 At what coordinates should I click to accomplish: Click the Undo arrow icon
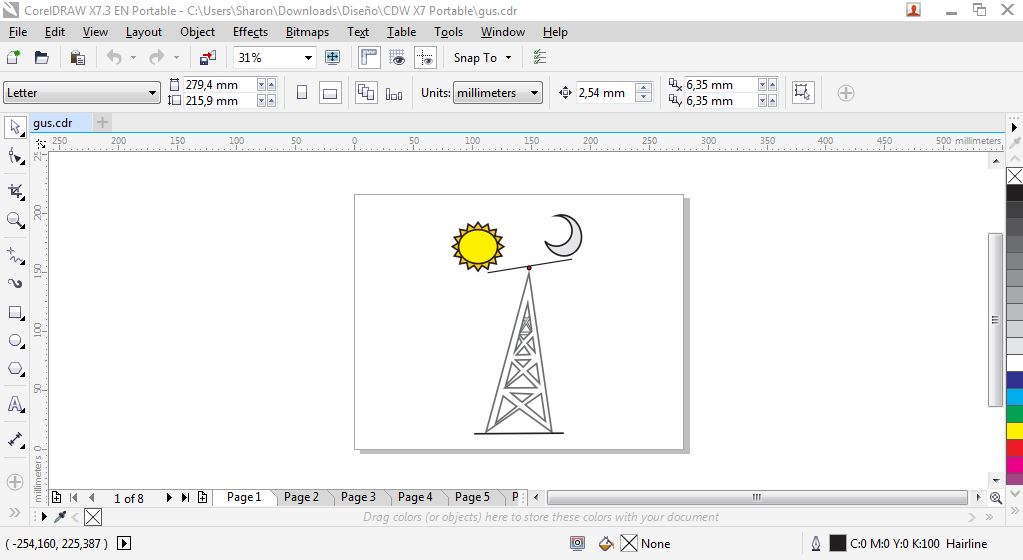114,57
